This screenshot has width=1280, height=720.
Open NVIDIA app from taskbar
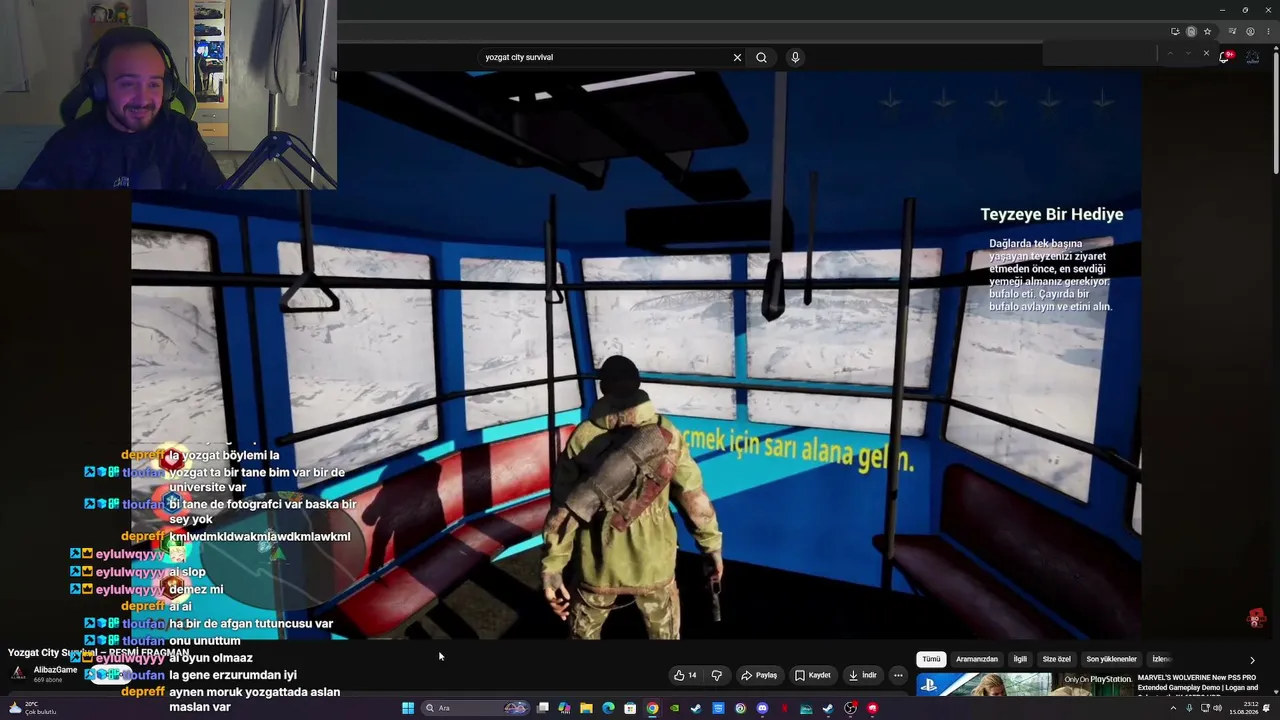pos(674,708)
